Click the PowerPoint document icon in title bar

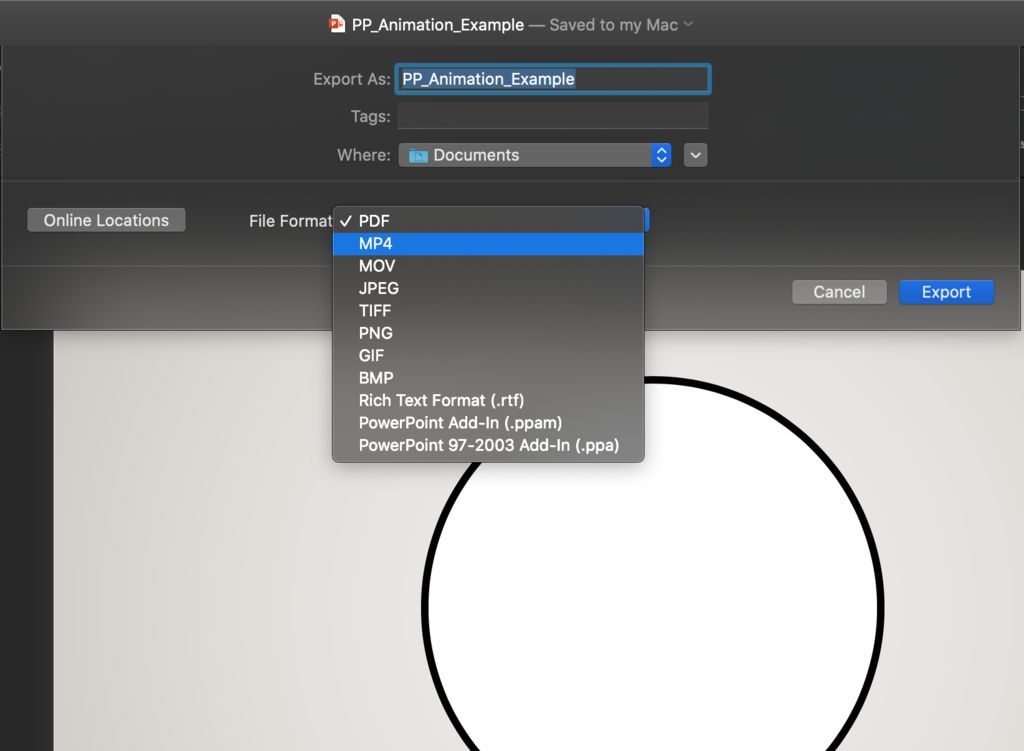click(x=337, y=24)
